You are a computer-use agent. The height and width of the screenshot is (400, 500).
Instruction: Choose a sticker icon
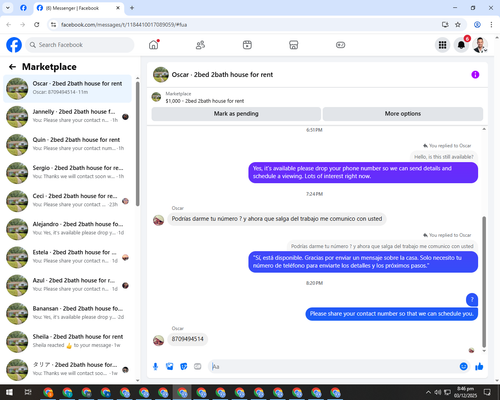click(x=184, y=367)
